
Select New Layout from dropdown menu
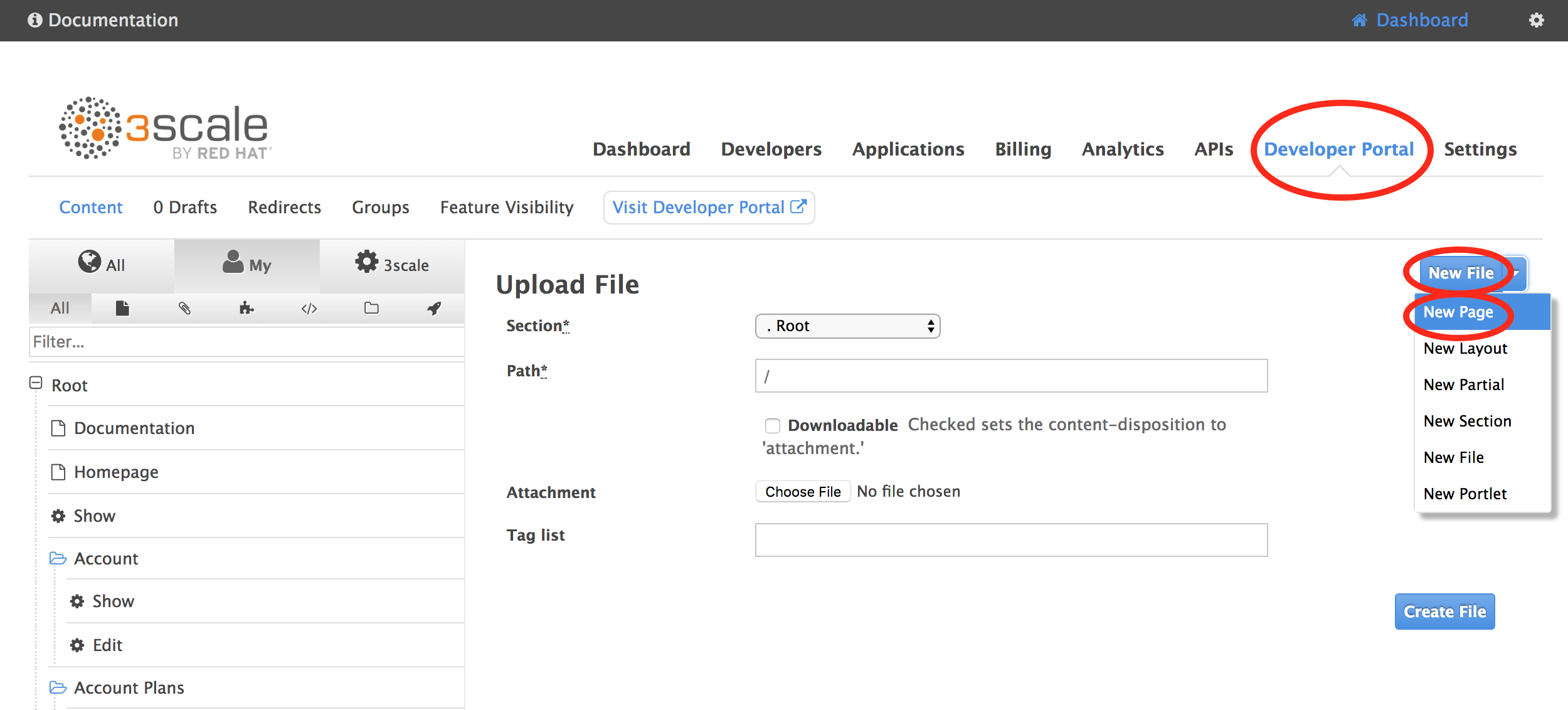click(1465, 349)
